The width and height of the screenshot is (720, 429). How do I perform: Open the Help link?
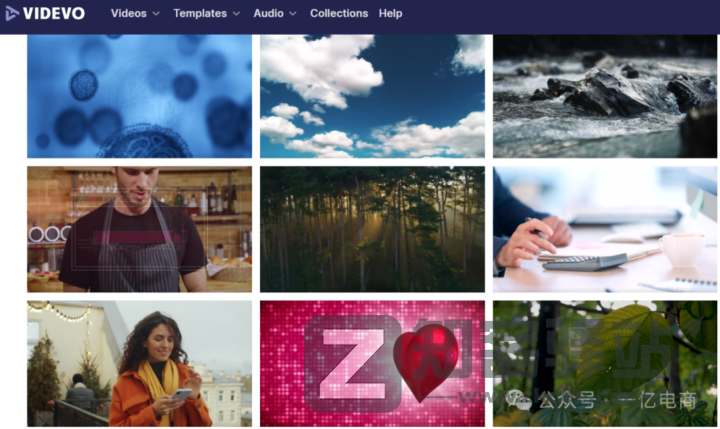390,13
